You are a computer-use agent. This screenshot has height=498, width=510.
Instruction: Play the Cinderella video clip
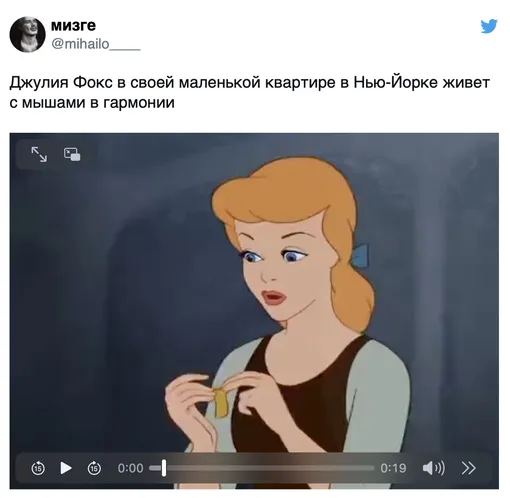(x=66, y=468)
